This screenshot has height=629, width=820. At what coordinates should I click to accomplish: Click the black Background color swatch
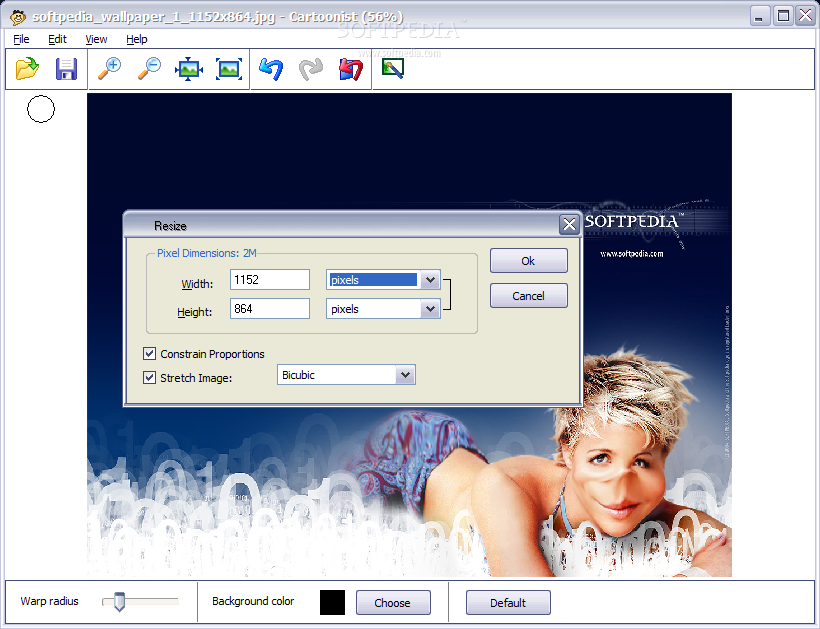[333, 602]
